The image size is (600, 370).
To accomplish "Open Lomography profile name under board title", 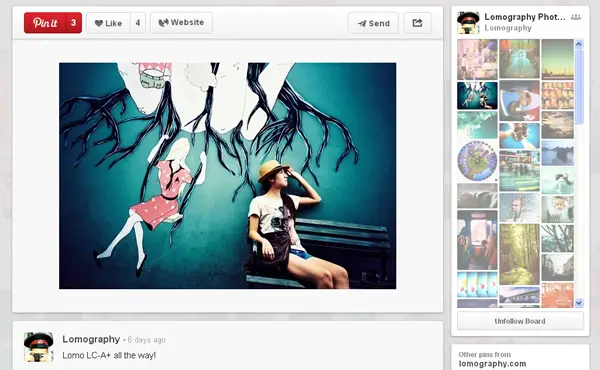I will tap(508, 28).
